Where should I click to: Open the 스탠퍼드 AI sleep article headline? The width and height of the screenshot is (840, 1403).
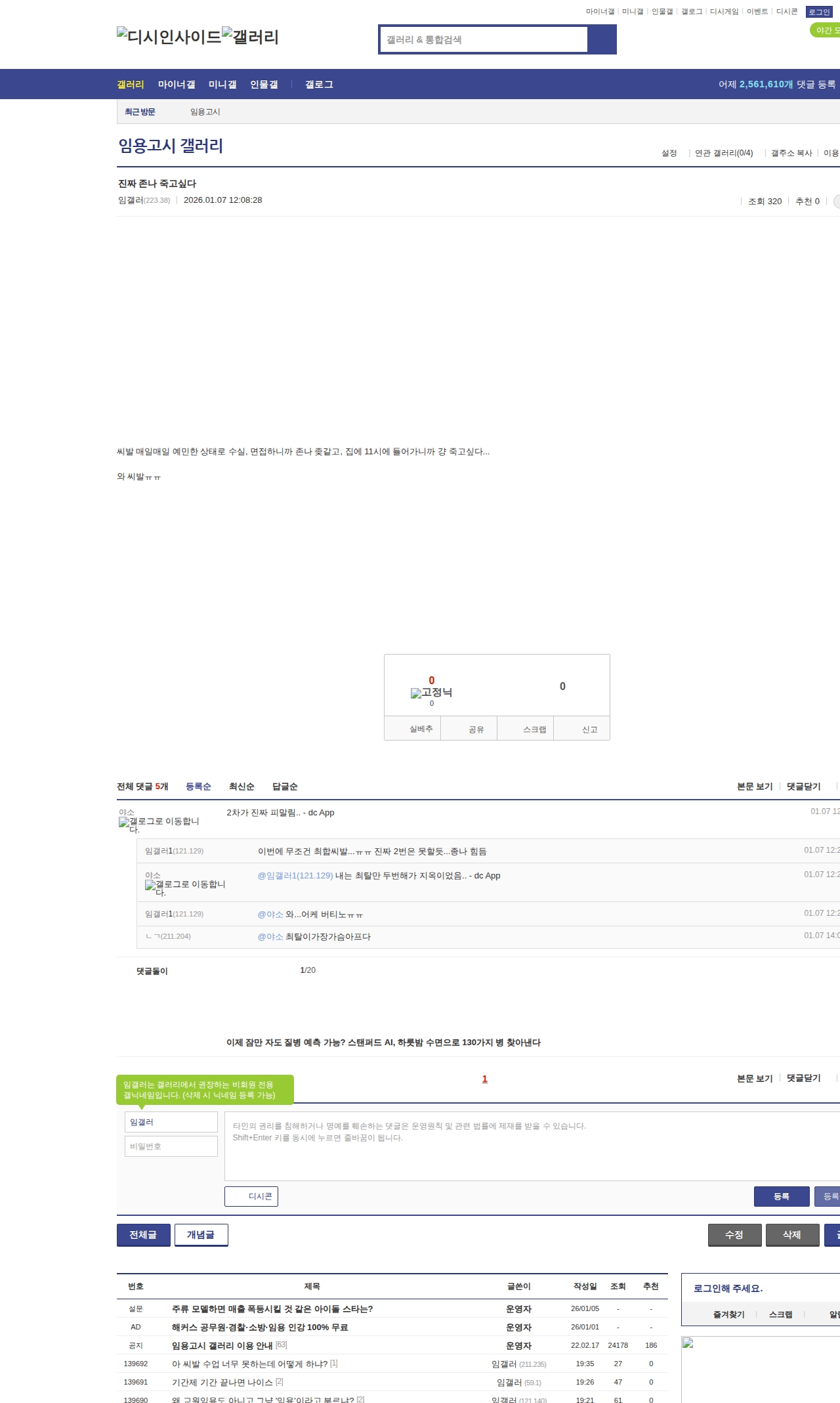coord(383,1043)
